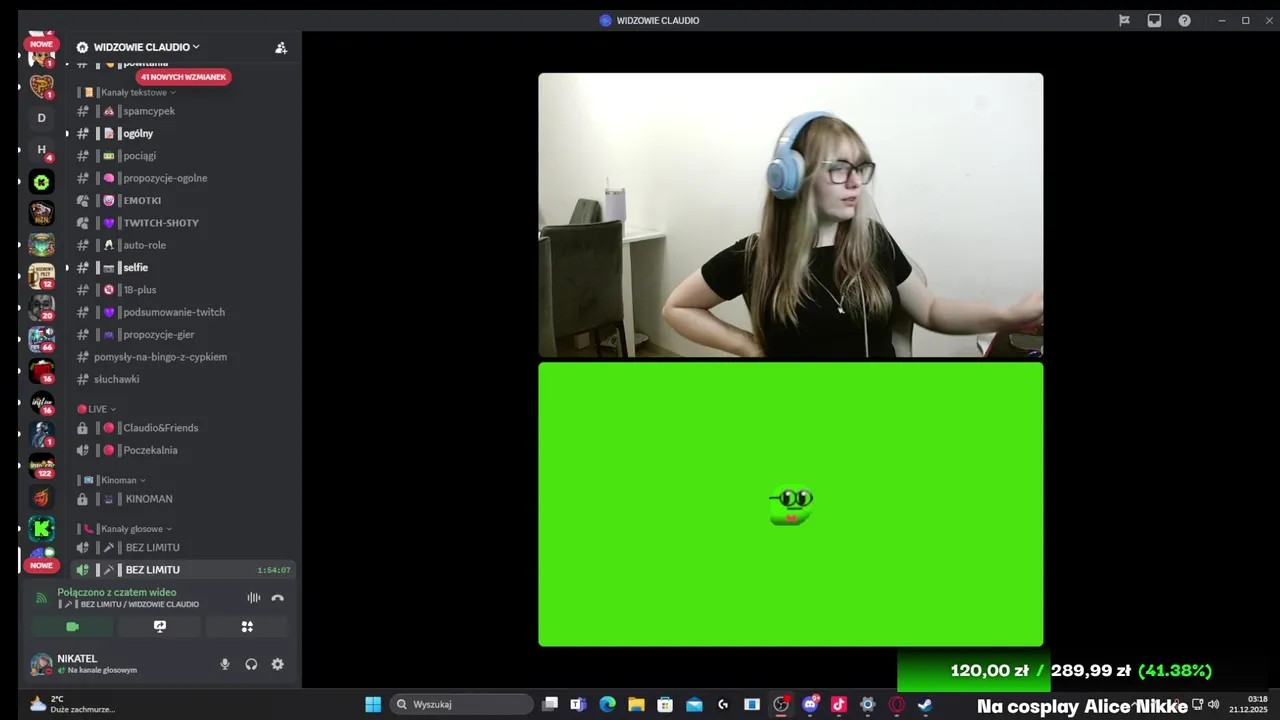Open the top NOWE unread servers badge

41,44
